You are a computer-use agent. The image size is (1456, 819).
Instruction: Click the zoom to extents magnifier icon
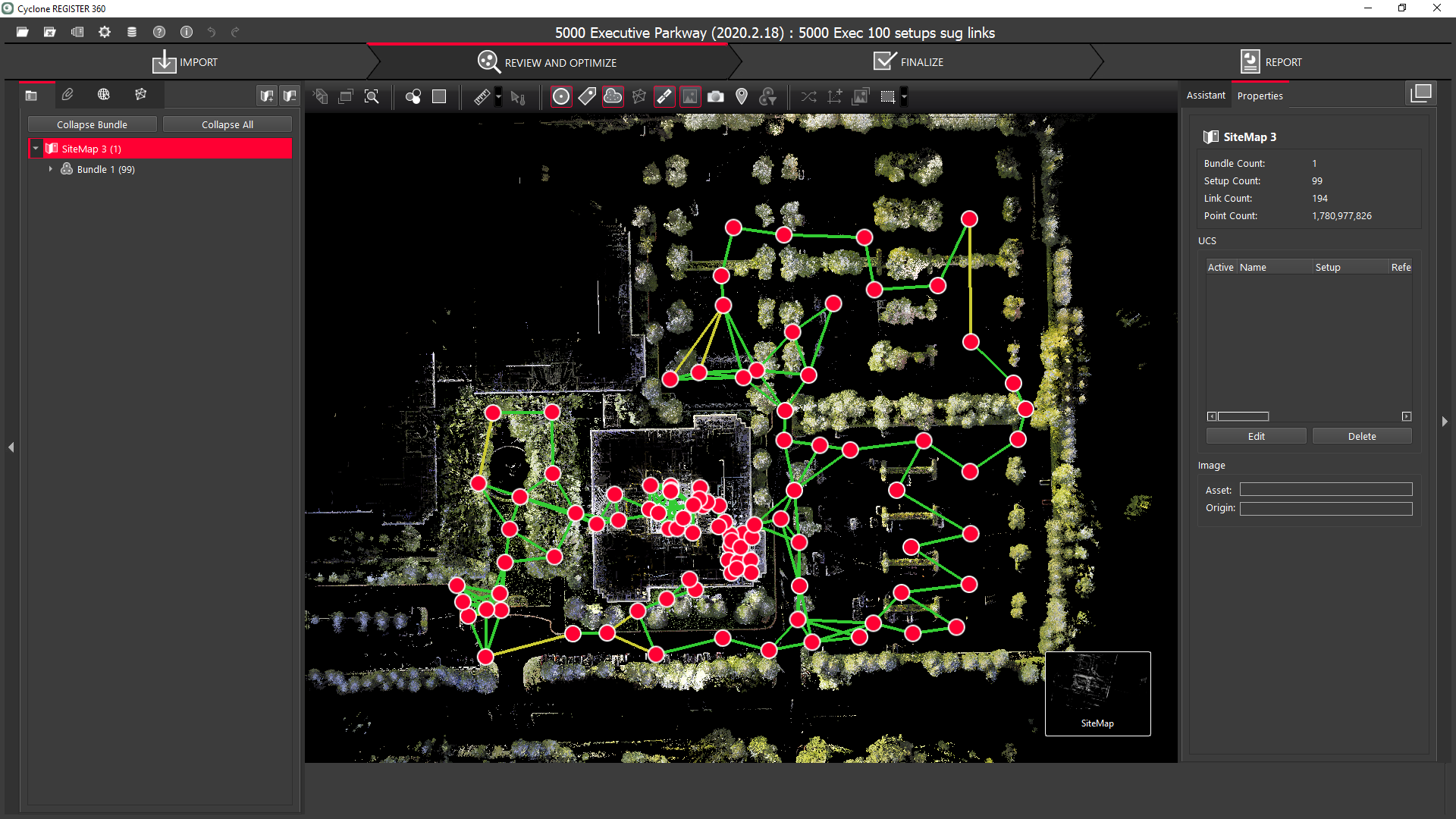click(372, 97)
